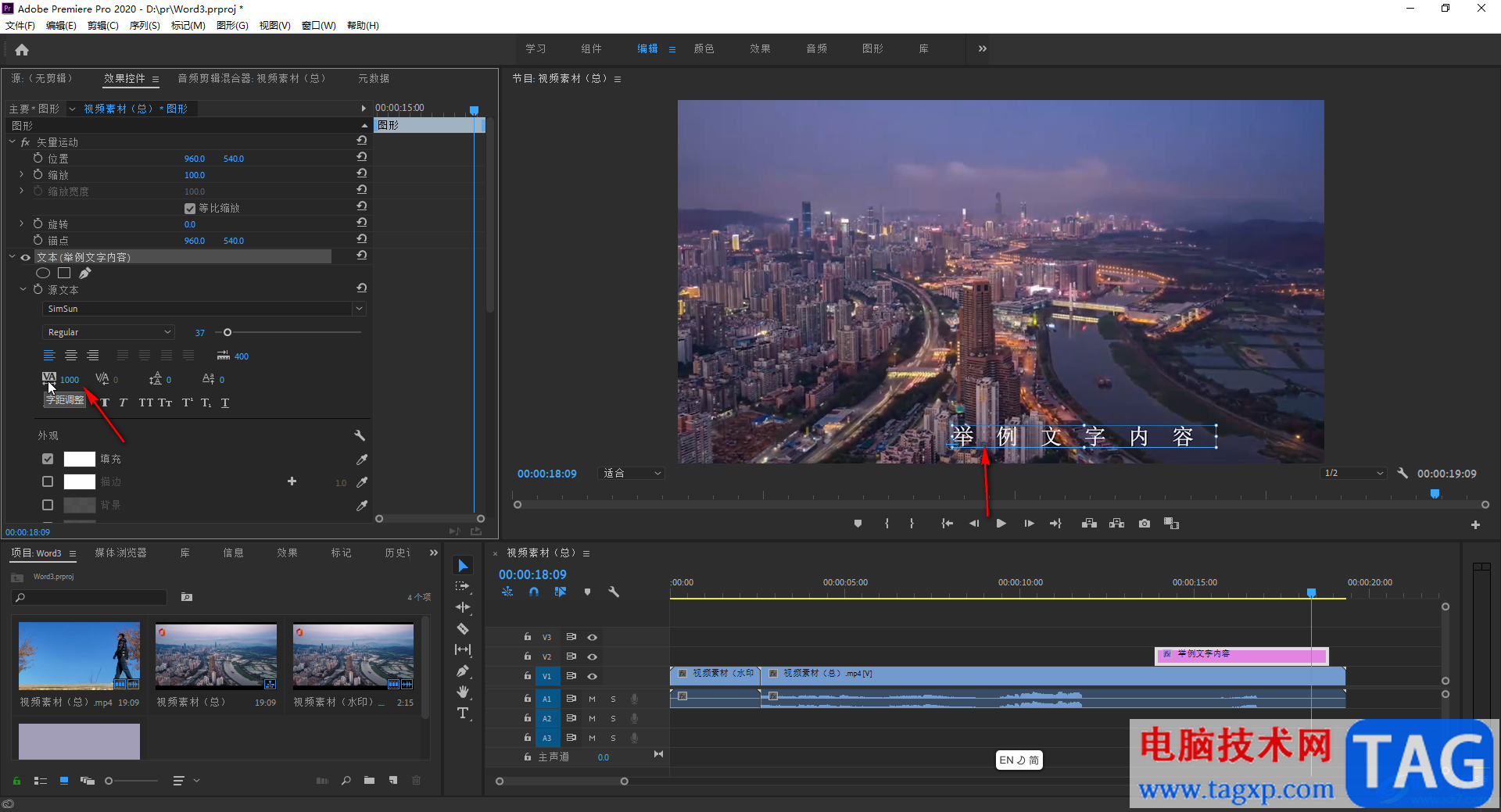Open the Regular font style dropdown

[x=108, y=332]
